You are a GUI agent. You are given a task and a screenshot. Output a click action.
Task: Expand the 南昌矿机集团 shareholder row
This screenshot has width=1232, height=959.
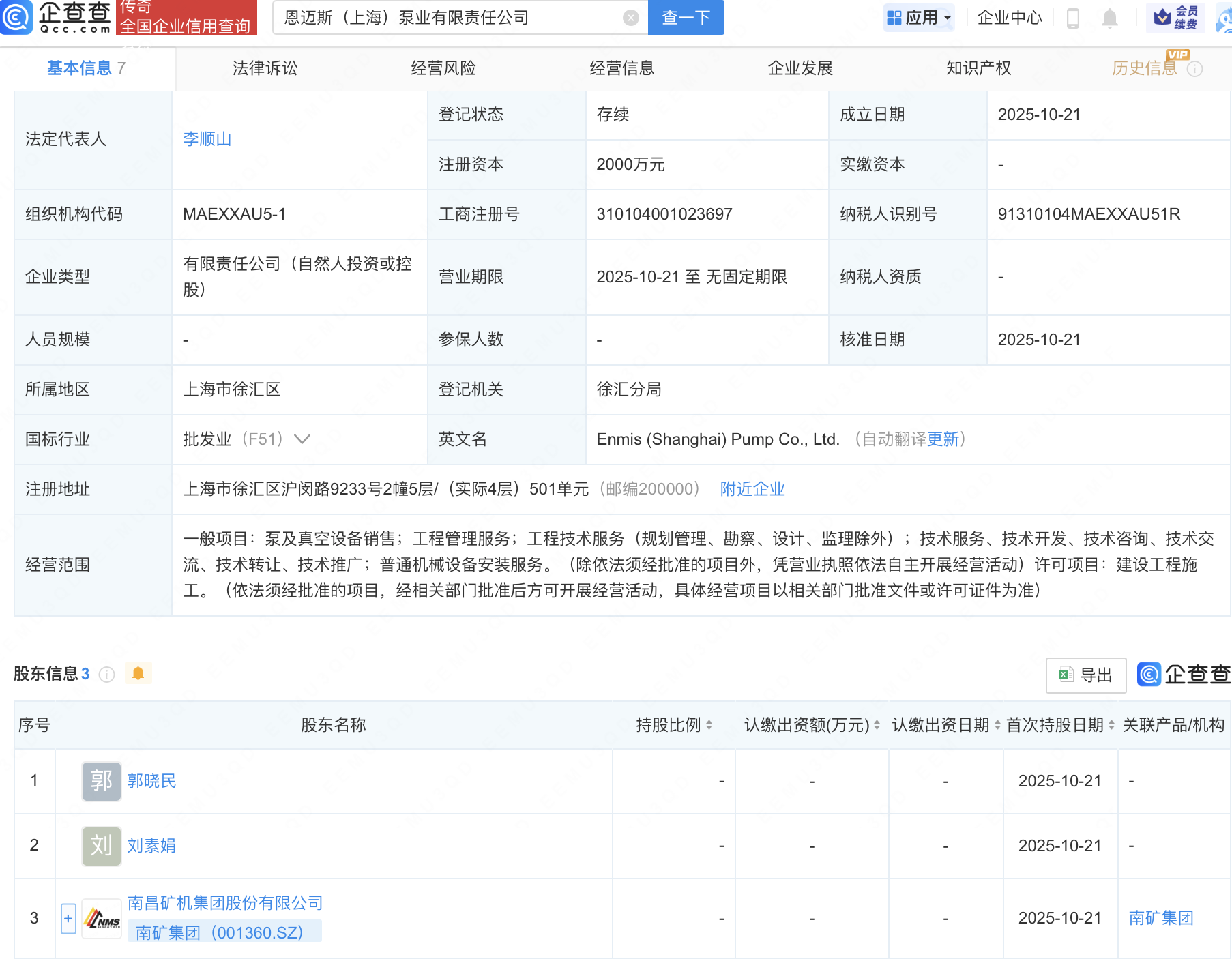tap(68, 919)
